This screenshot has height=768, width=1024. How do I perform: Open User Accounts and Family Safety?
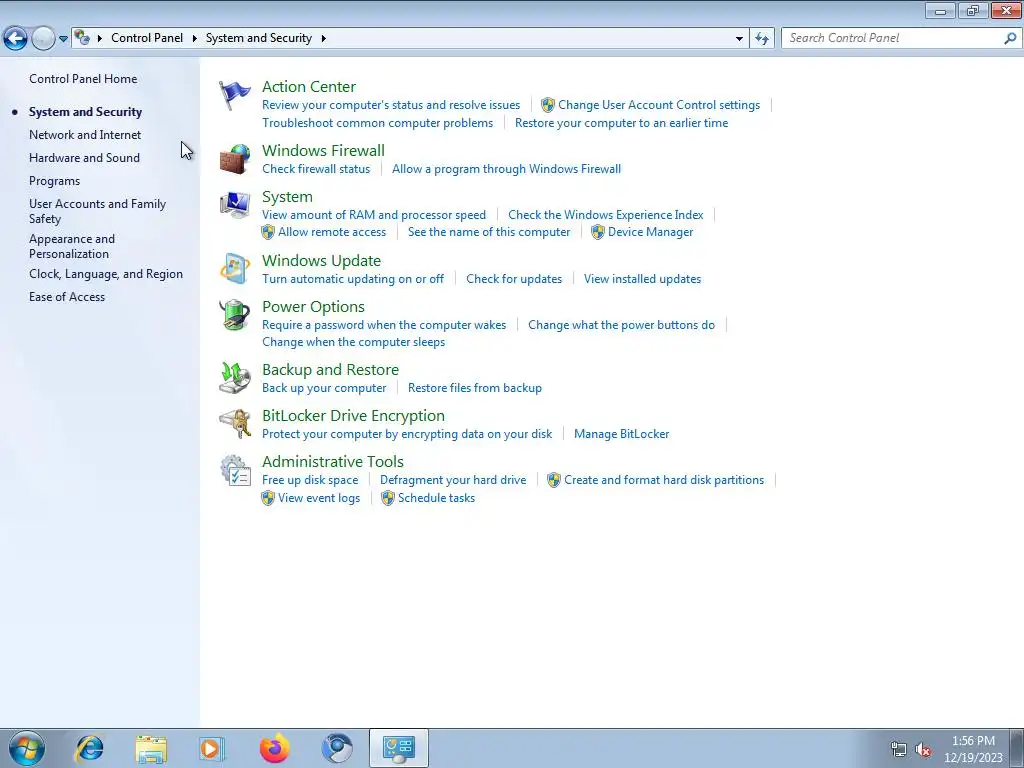pos(97,211)
